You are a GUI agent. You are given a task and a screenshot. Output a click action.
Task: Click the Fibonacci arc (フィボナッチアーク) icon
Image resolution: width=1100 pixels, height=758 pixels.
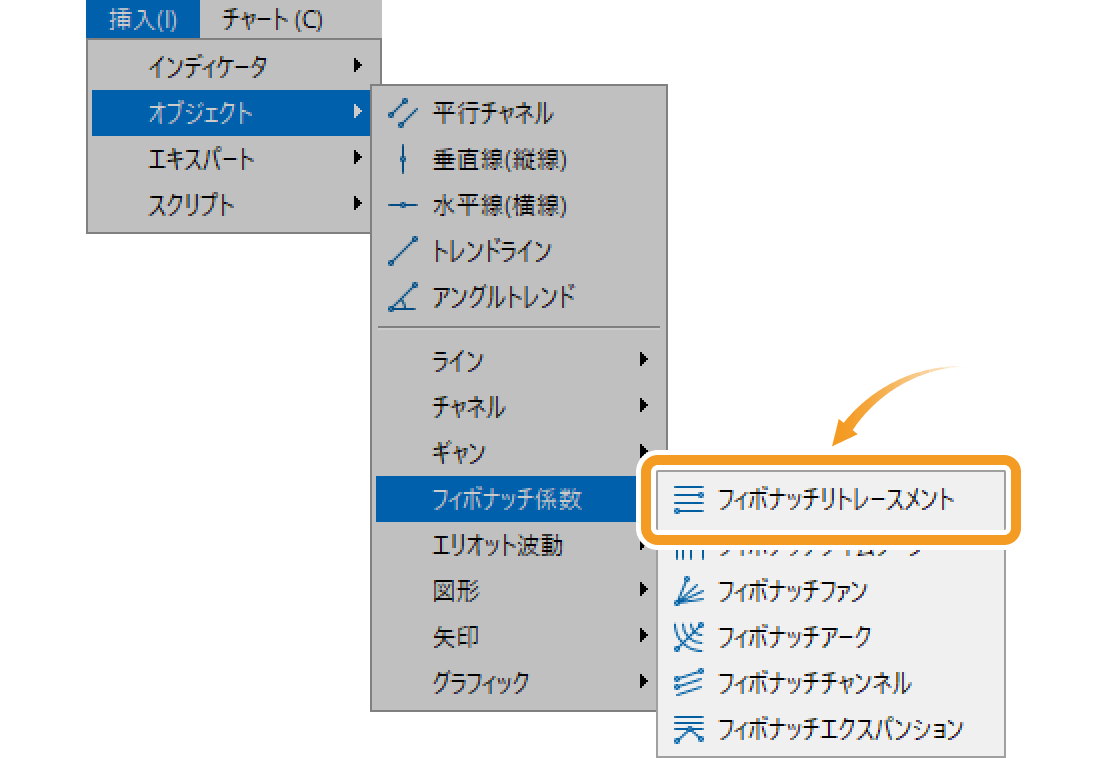pyautogui.click(x=688, y=637)
